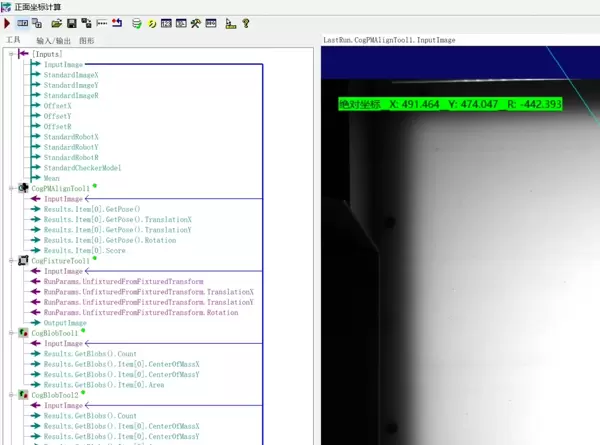The width and height of the screenshot is (600, 445).
Task: Click the green absolute coordinate readout label
Action: 450,104
